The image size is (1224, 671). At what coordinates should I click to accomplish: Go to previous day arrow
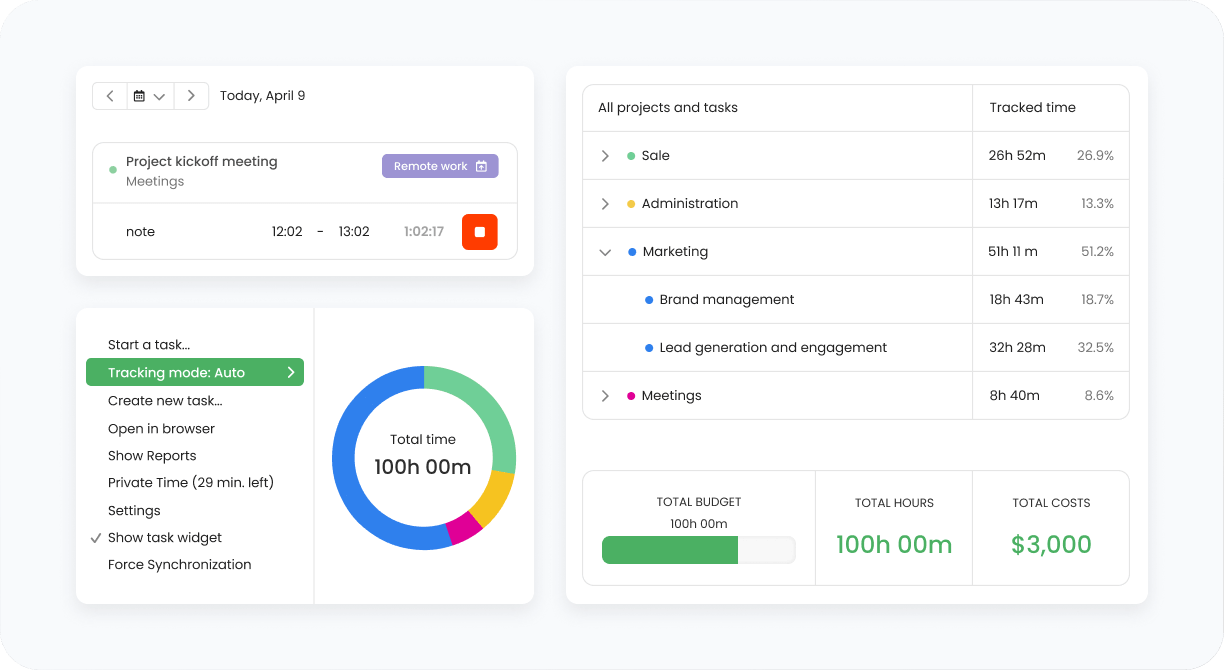click(x=110, y=96)
